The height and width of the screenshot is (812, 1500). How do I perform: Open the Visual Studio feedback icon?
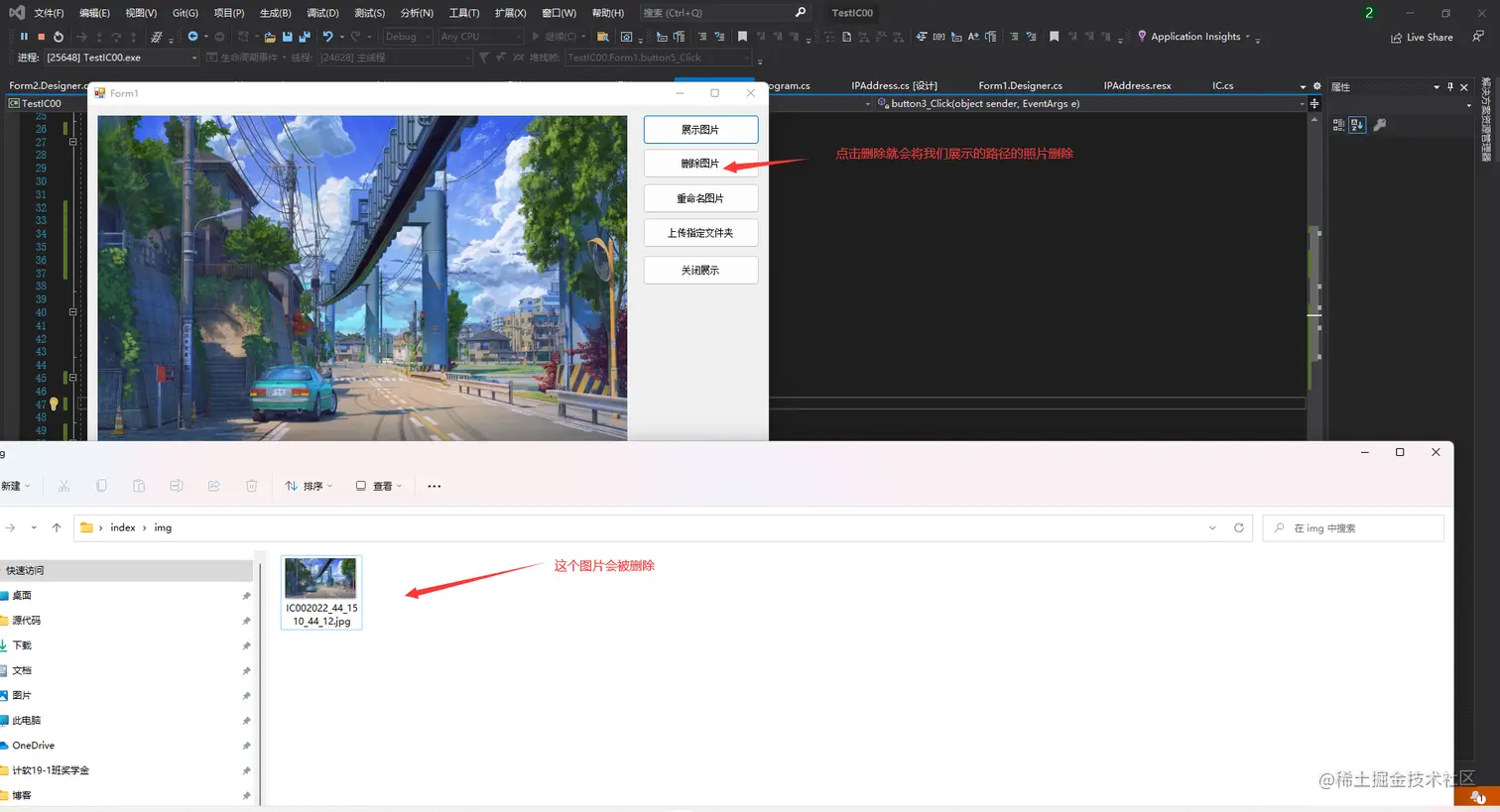1478,37
